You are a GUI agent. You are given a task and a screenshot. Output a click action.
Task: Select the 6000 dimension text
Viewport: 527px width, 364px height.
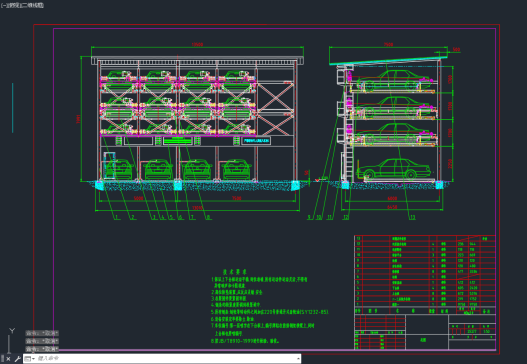(392, 199)
